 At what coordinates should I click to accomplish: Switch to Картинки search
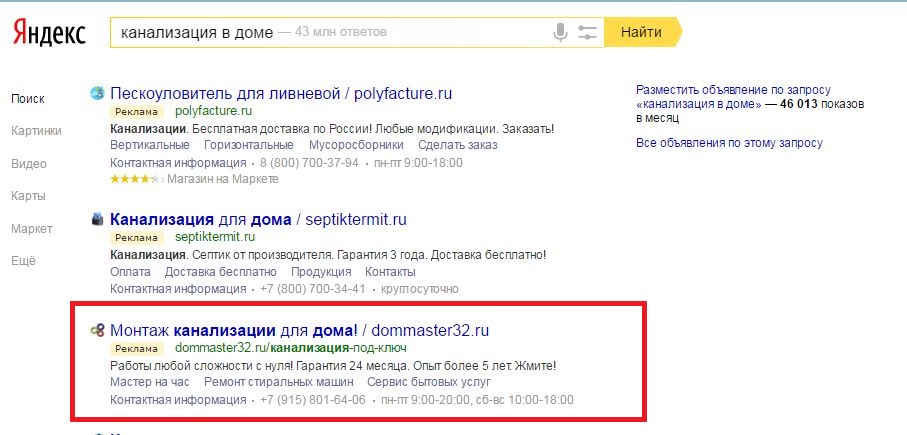click(x=36, y=131)
